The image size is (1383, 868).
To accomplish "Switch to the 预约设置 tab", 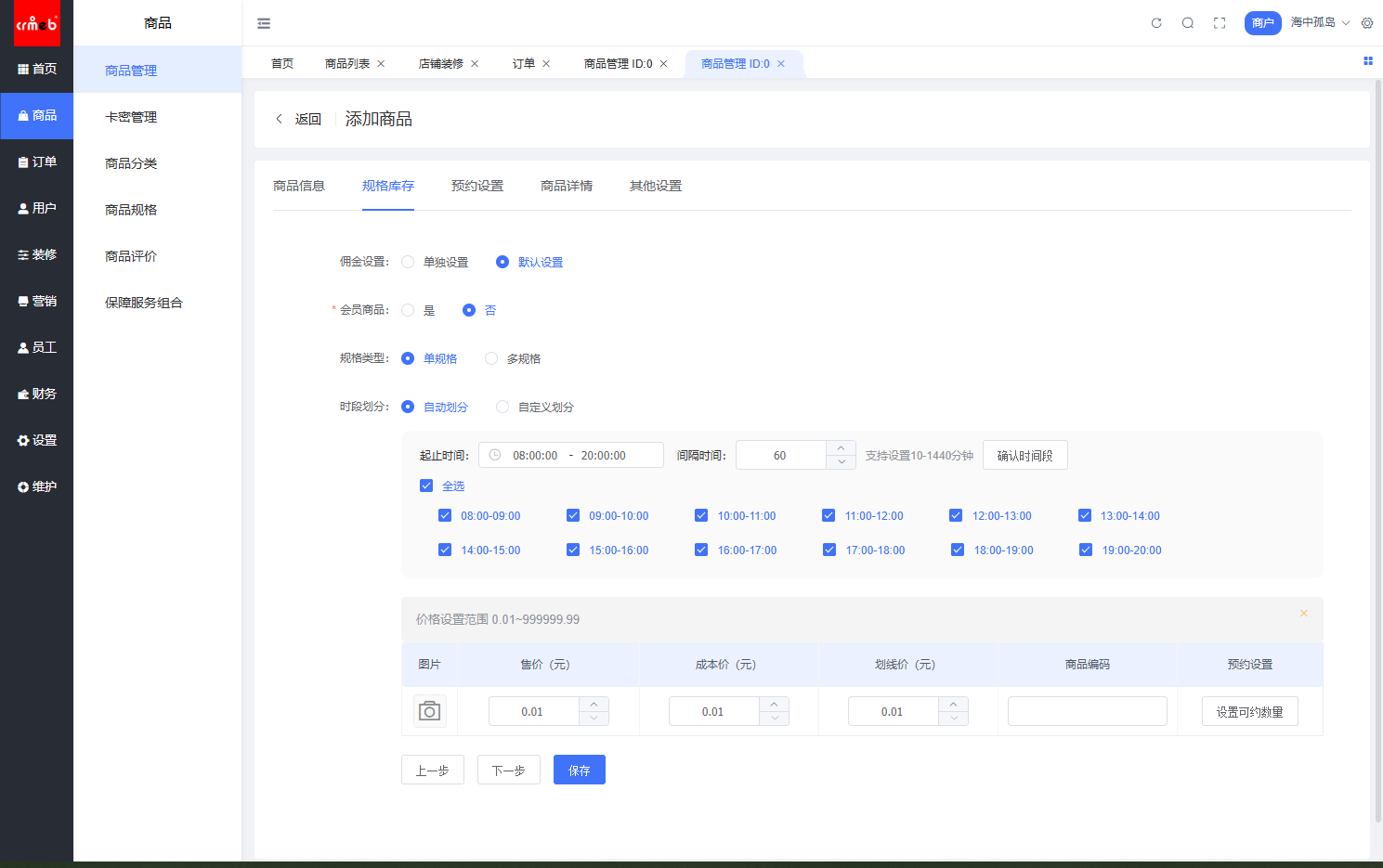I will tap(477, 186).
